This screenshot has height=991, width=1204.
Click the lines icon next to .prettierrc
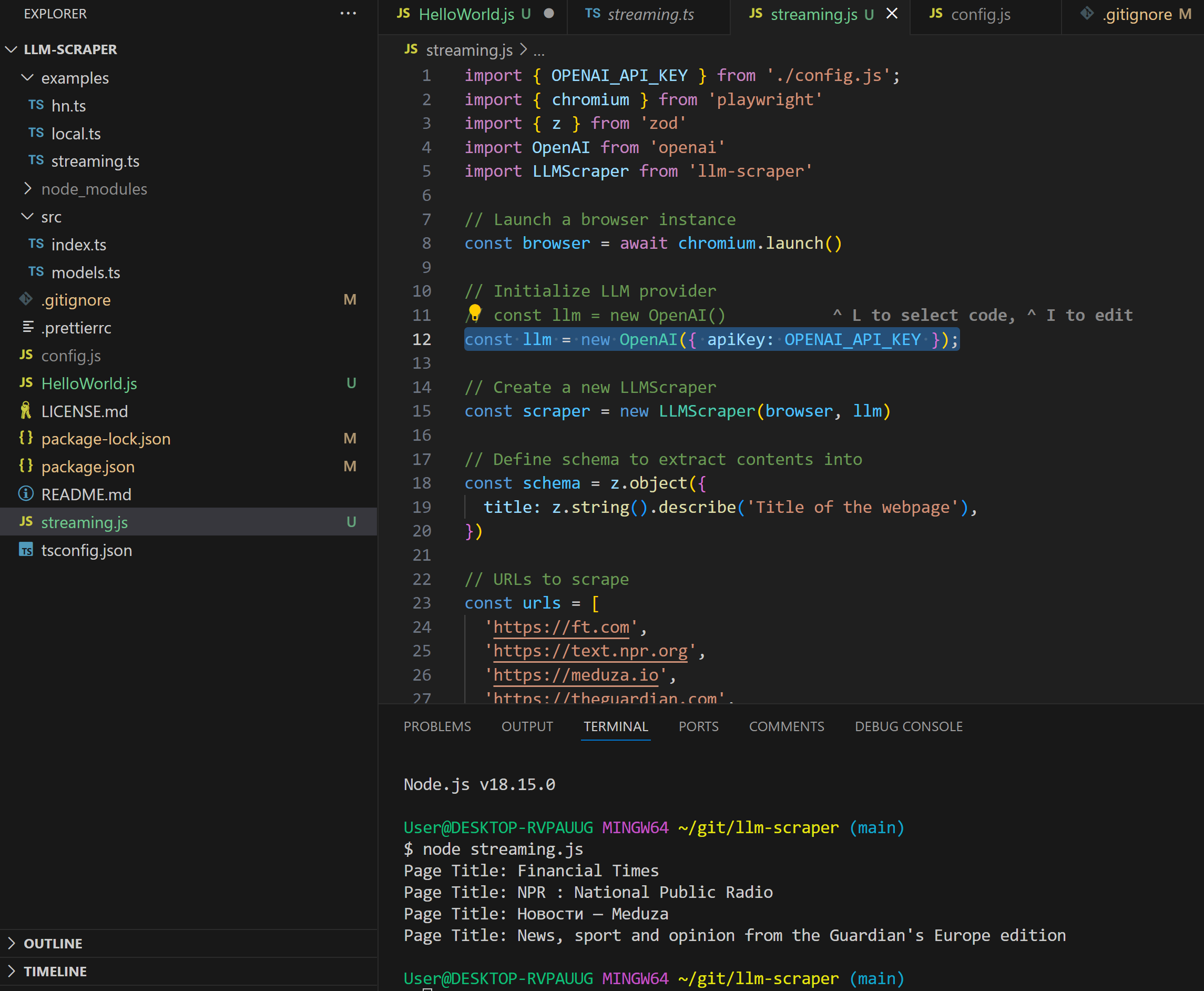click(27, 327)
